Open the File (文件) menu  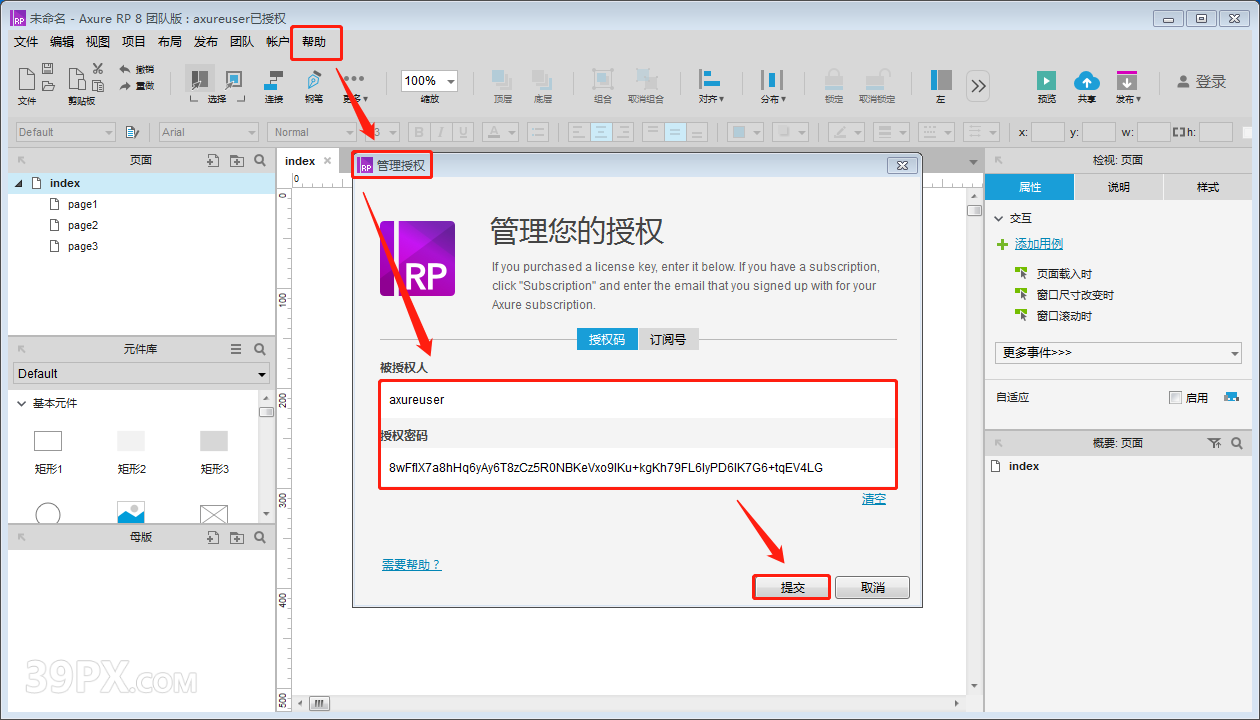click(26, 42)
